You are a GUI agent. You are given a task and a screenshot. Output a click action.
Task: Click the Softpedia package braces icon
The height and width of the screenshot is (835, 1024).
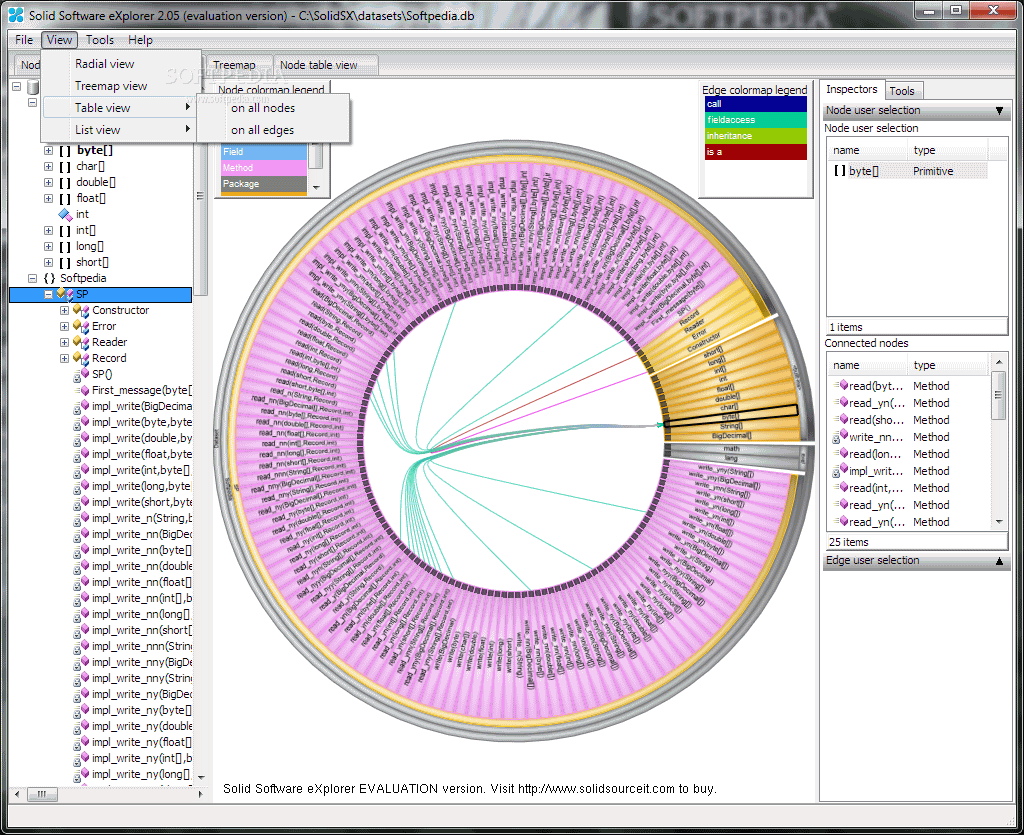tap(49, 278)
